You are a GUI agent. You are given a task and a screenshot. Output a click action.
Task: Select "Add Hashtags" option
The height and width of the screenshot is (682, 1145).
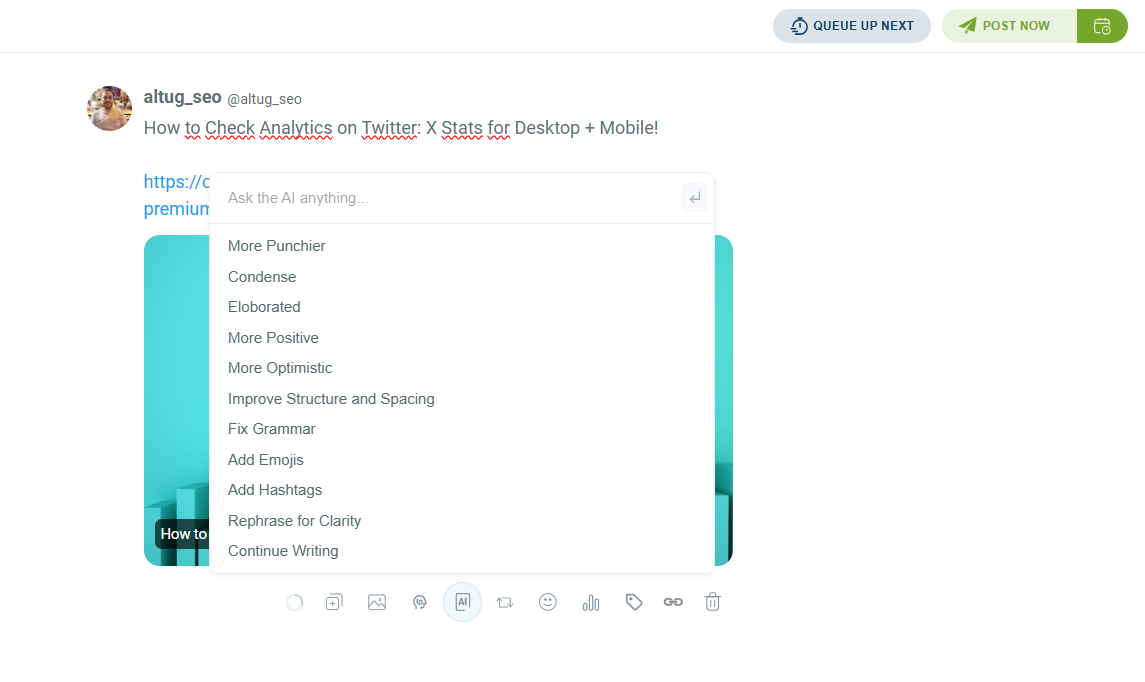275,489
